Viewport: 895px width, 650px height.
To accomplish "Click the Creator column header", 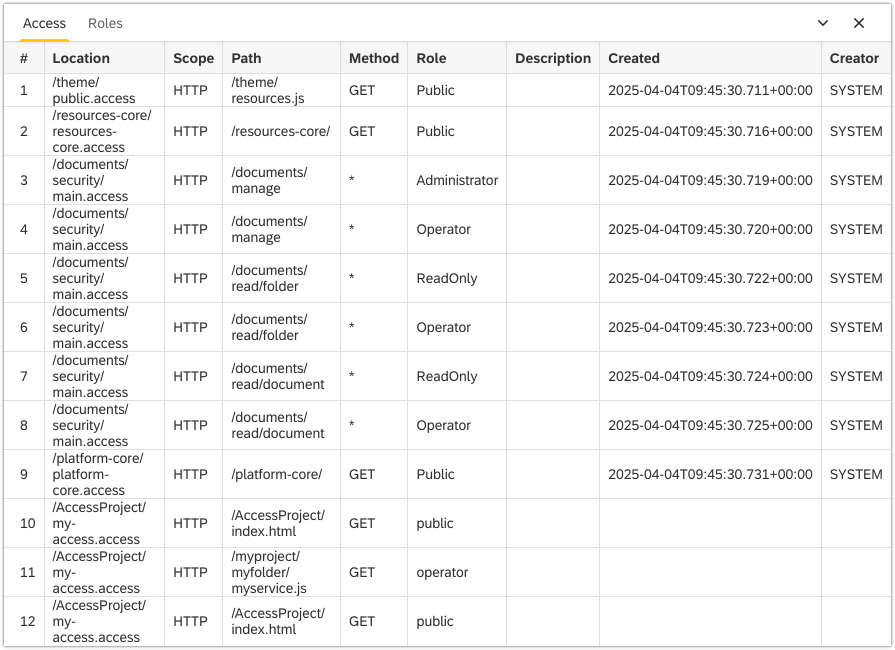I will (x=855, y=58).
